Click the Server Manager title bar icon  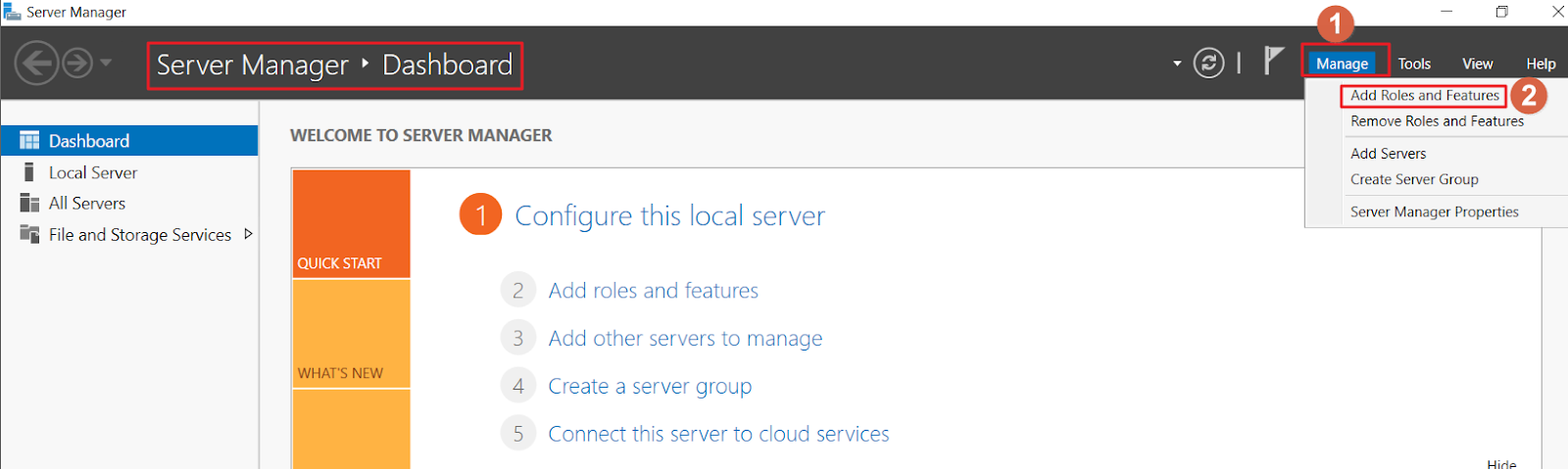[12, 12]
